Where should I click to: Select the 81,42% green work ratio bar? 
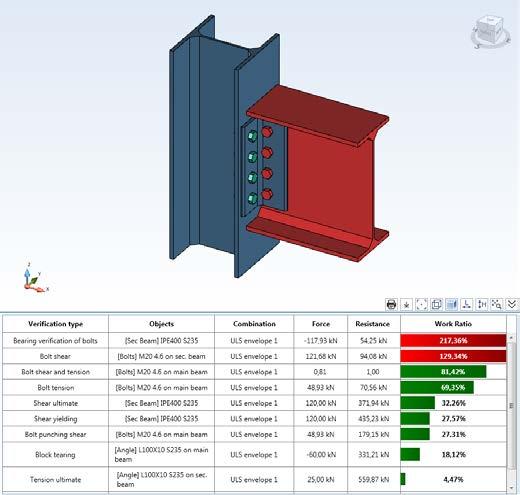[444, 372]
